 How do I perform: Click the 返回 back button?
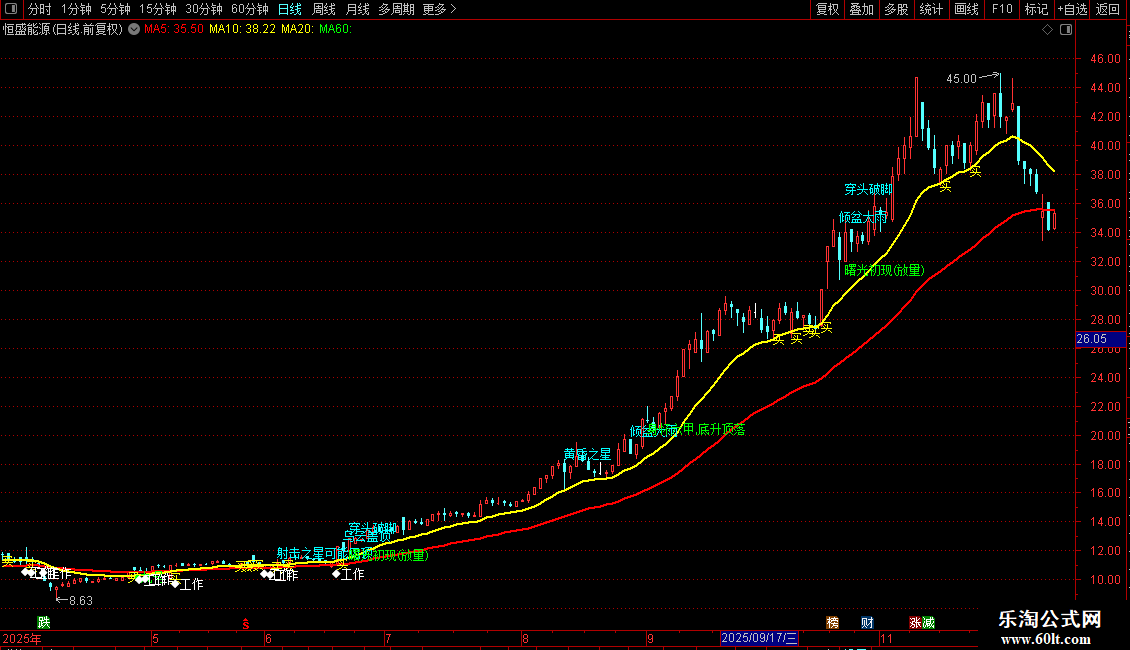[x=1108, y=9]
